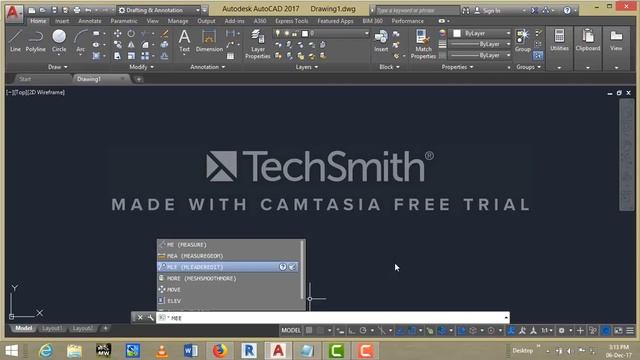Click the Undo arrow in quick access toolbar
This screenshot has width=640, height=360.
(x=88, y=10)
